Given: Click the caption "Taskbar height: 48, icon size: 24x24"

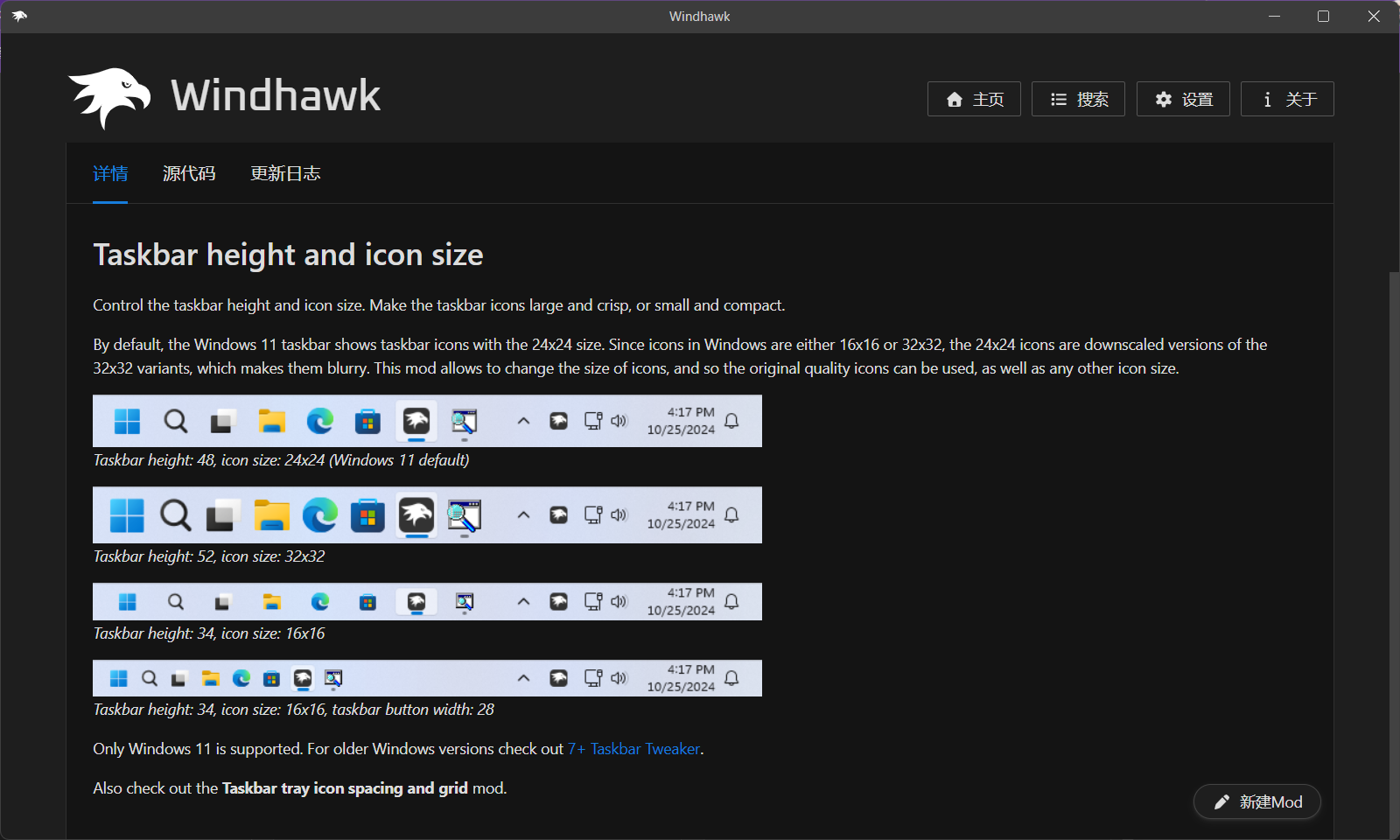Looking at the screenshot, I should 281,460.
